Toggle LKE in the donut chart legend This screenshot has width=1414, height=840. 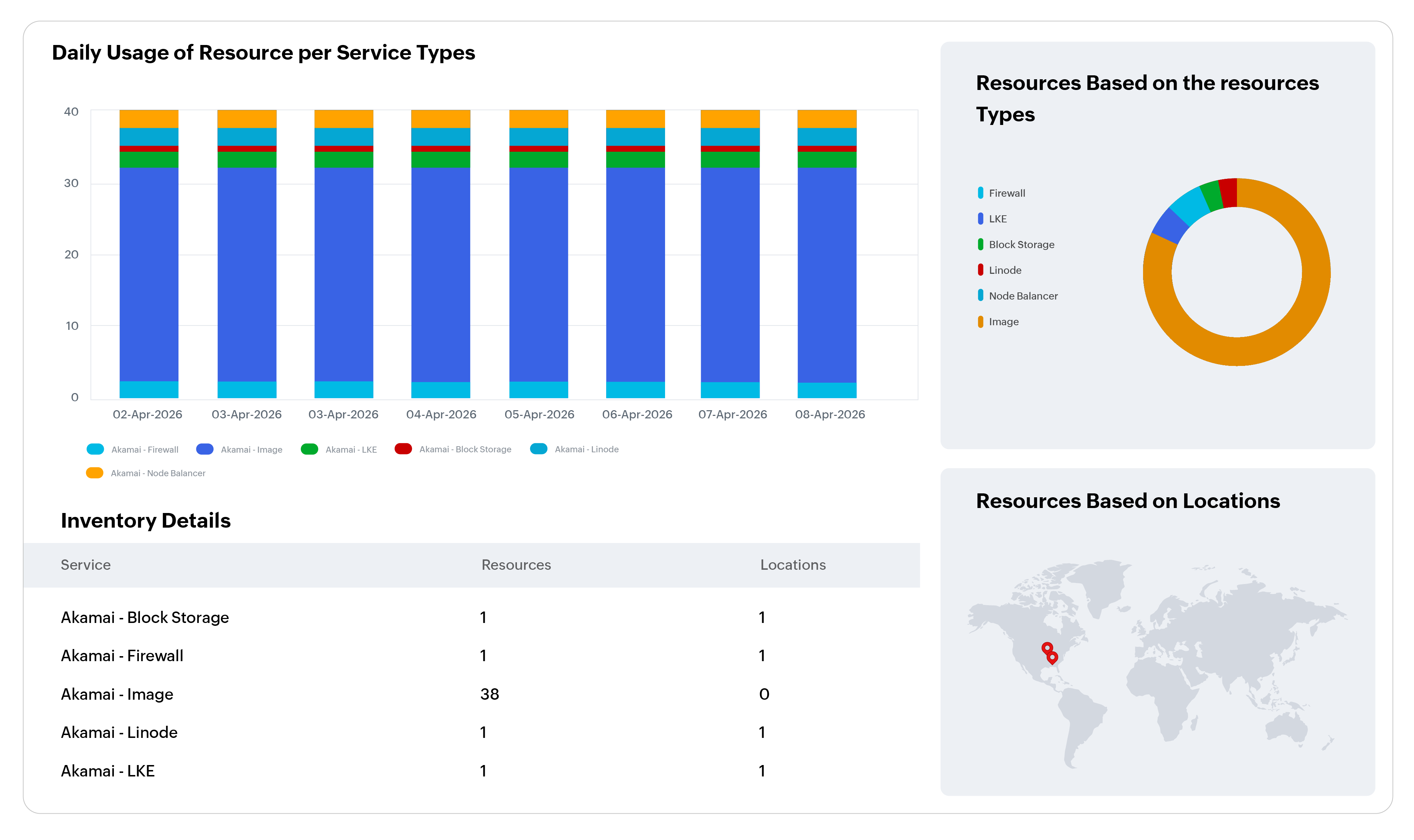[x=992, y=218]
